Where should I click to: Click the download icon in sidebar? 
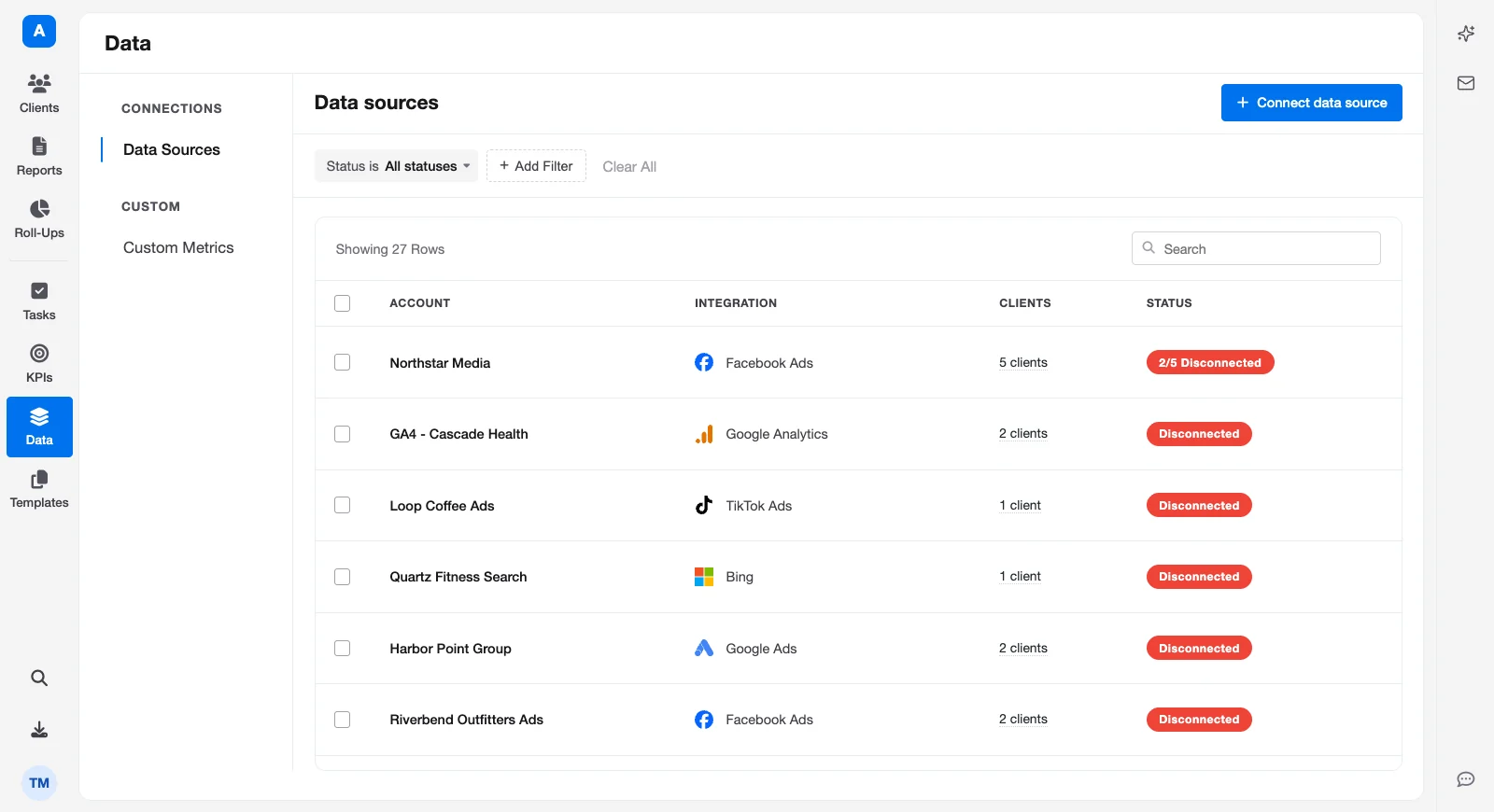(39, 730)
